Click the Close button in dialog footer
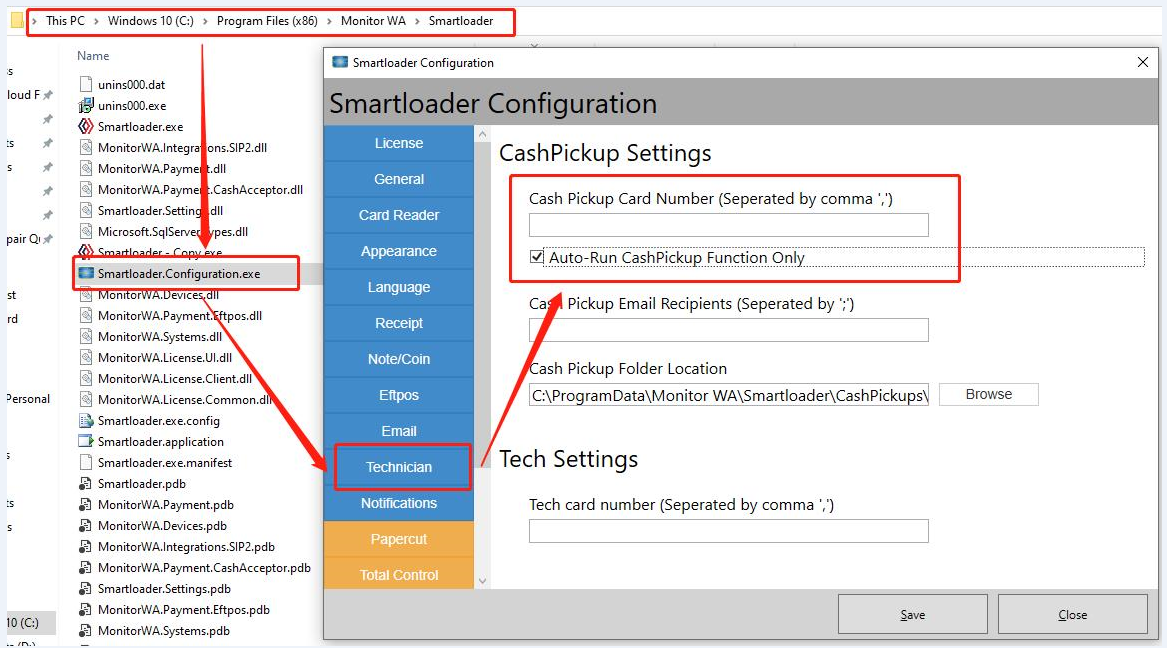1167x648 pixels. pos(1072,615)
